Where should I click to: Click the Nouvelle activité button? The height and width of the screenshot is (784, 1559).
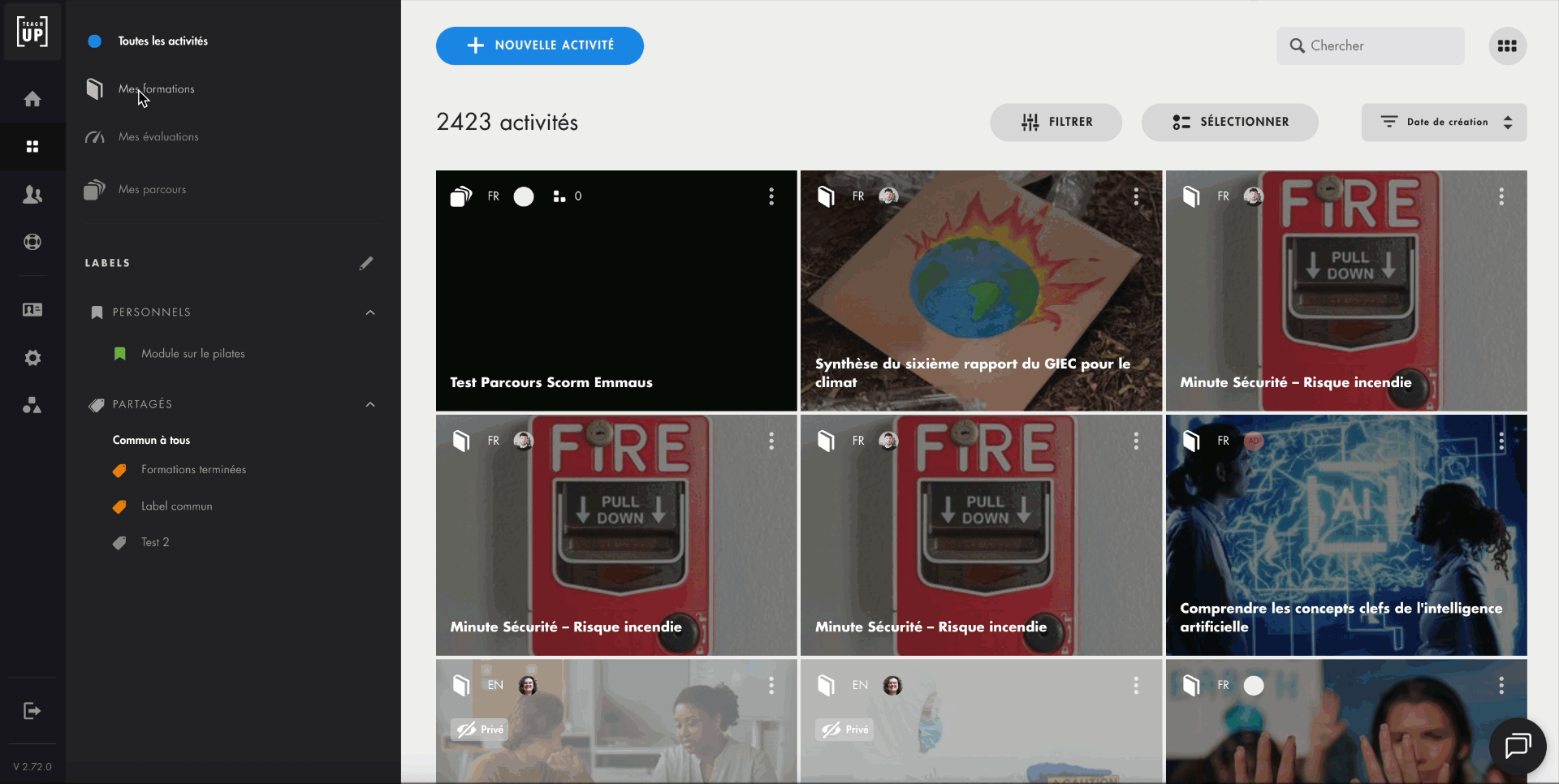(x=539, y=46)
